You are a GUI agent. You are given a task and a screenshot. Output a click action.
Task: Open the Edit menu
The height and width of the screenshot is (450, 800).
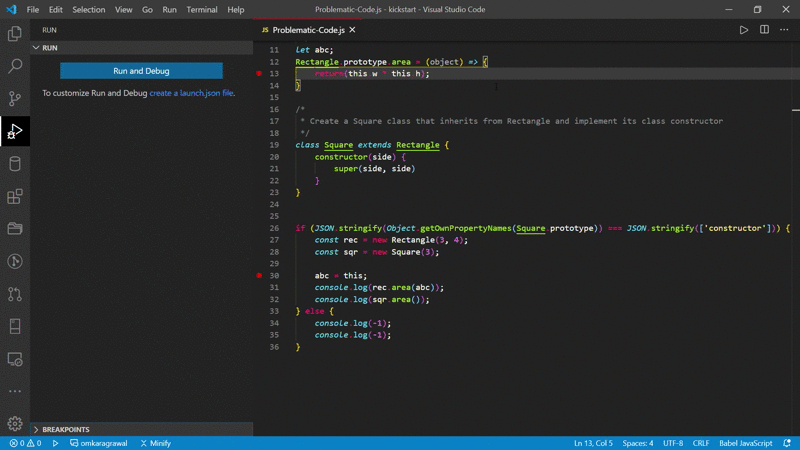pyautogui.click(x=56, y=9)
